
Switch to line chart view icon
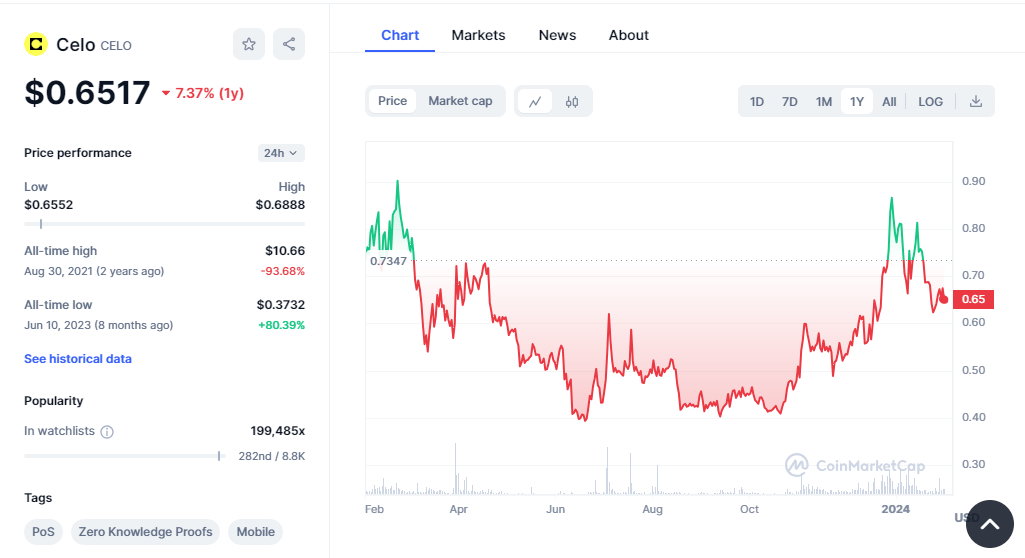pyautogui.click(x=535, y=101)
